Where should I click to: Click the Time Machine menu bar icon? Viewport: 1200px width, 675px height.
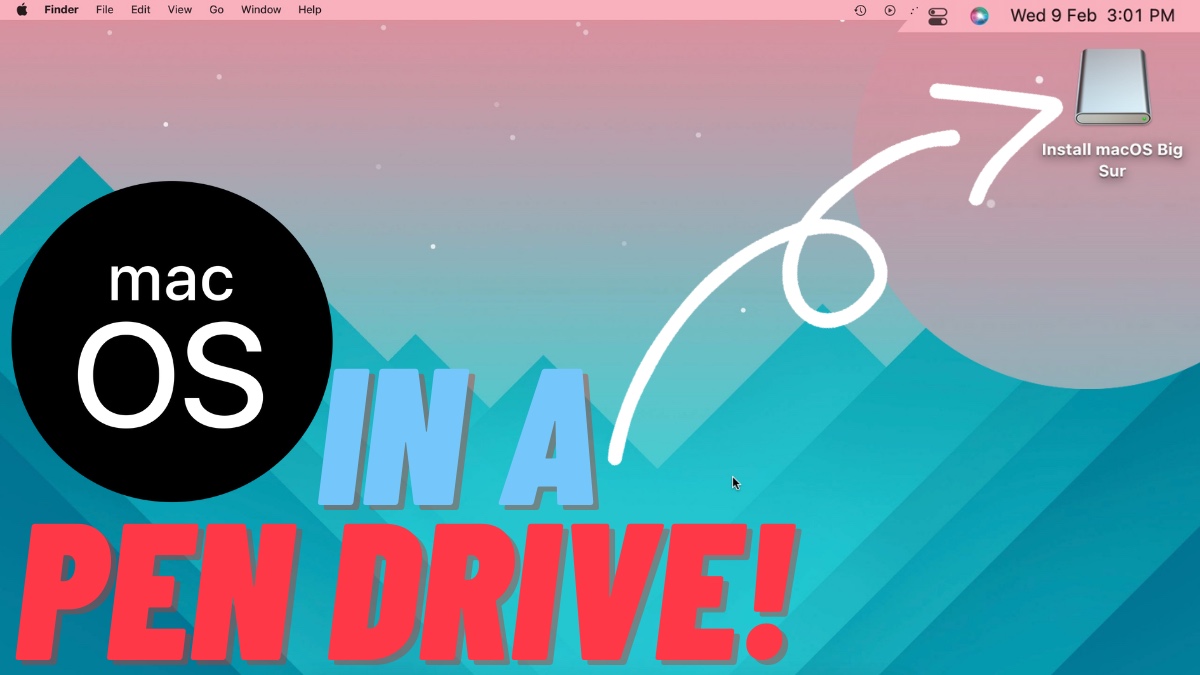point(859,10)
